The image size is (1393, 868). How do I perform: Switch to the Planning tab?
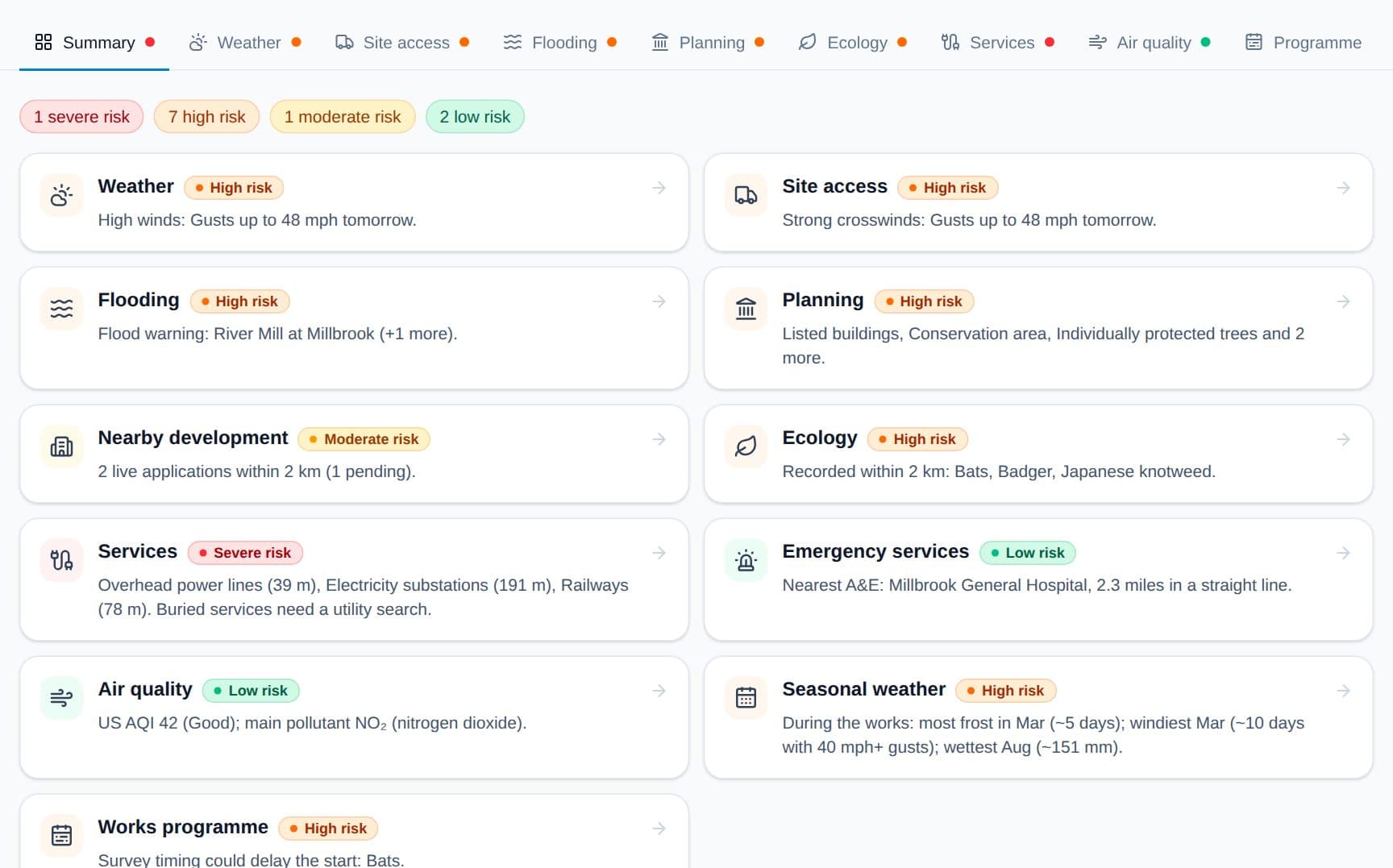coord(708,43)
